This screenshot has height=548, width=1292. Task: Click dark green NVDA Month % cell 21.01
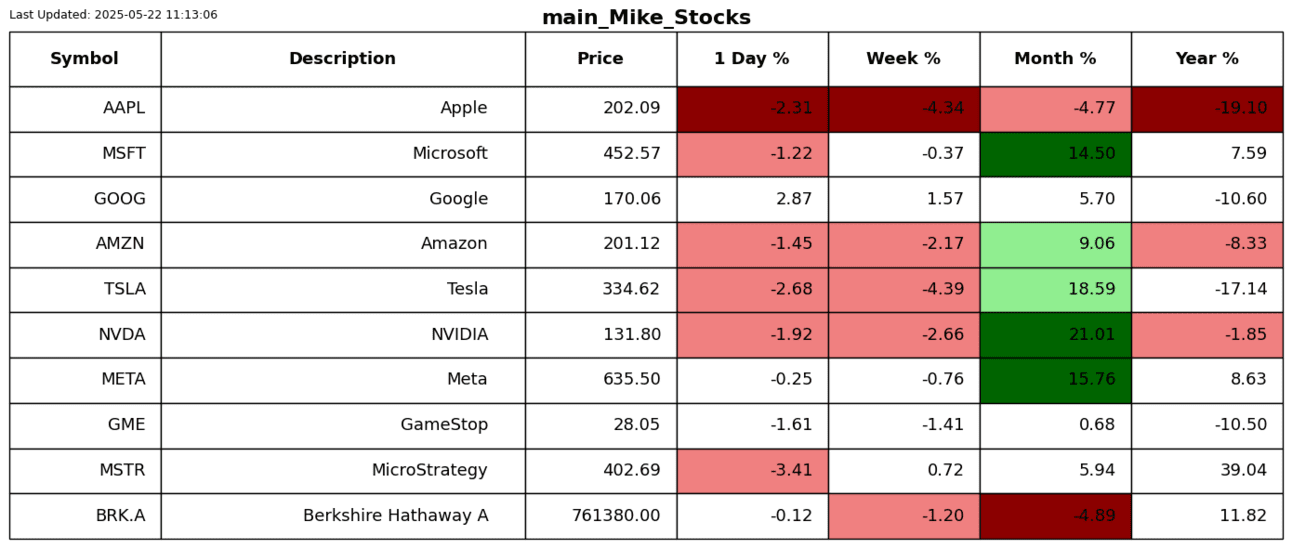1055,335
